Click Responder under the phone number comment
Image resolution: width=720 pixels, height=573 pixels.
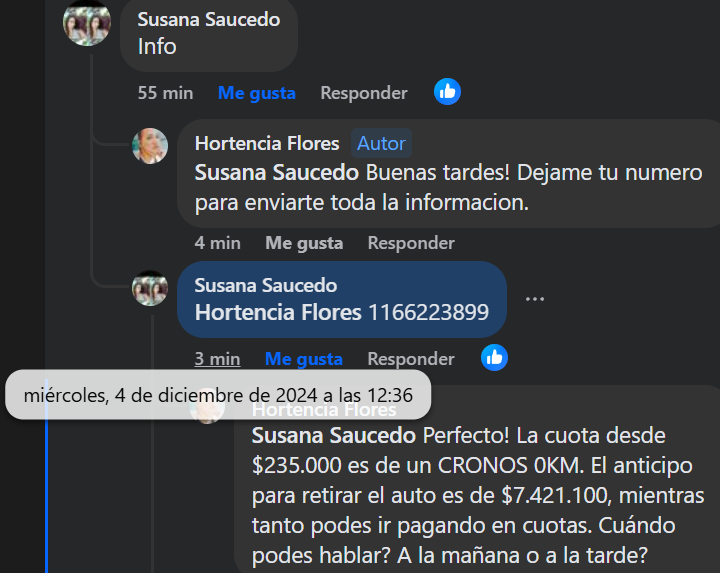[411, 359]
